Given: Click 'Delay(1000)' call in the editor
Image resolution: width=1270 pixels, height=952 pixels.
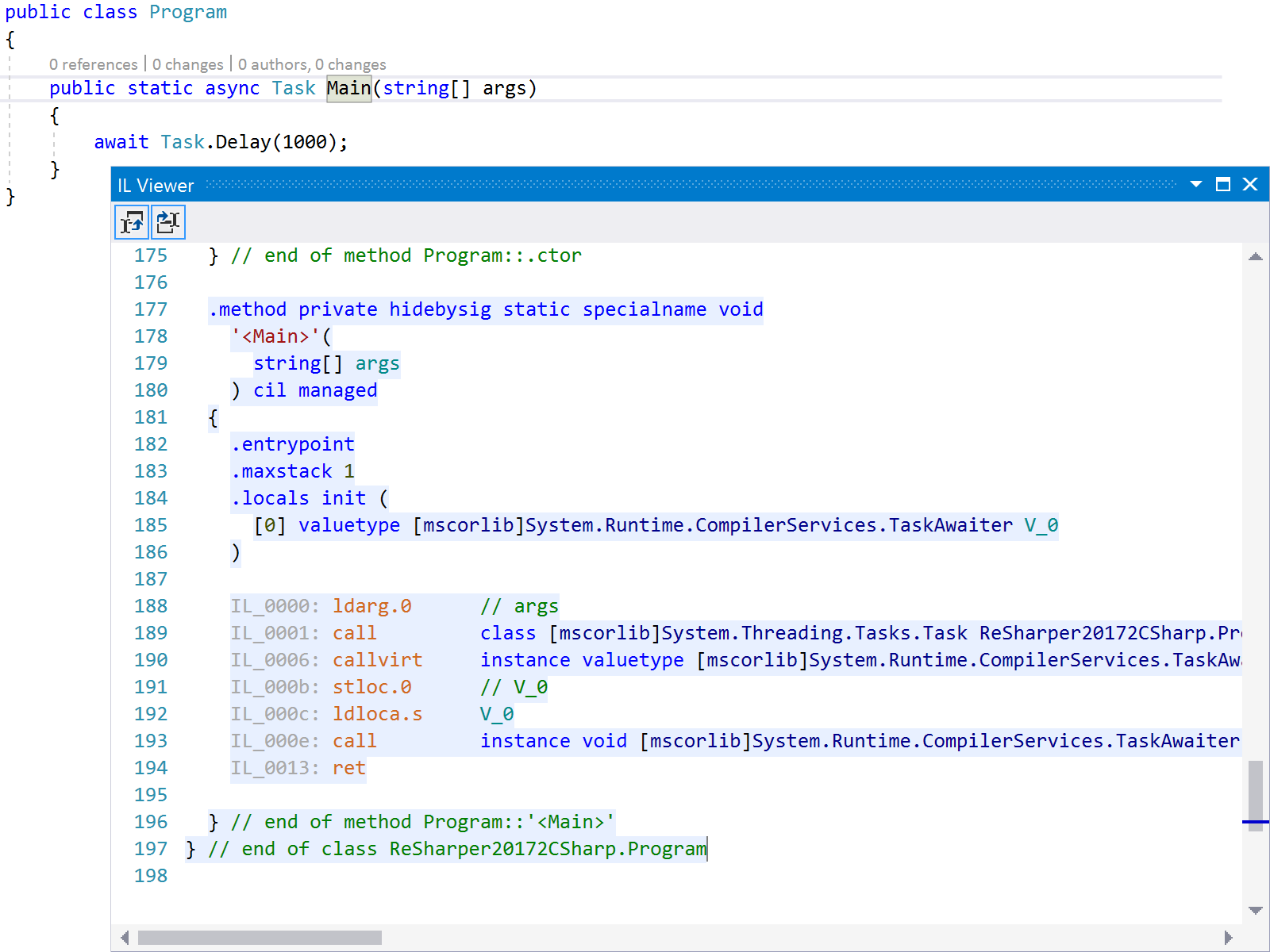Looking at the screenshot, I should click(x=275, y=142).
